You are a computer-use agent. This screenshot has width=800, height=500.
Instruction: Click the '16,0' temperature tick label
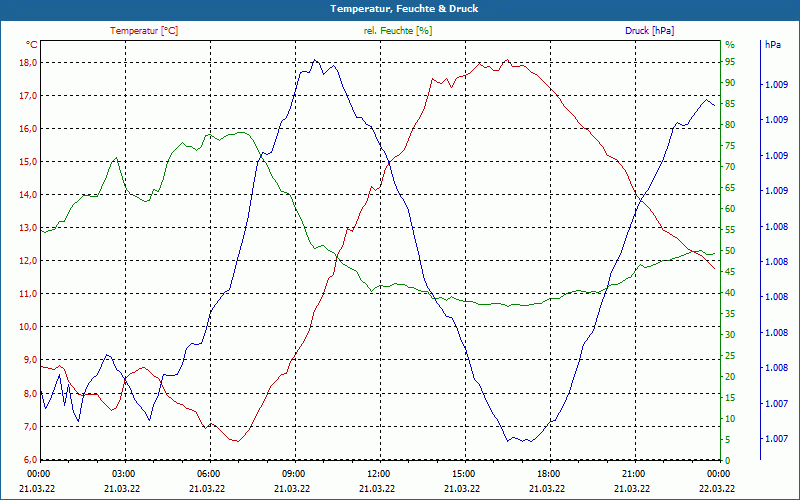point(28,129)
